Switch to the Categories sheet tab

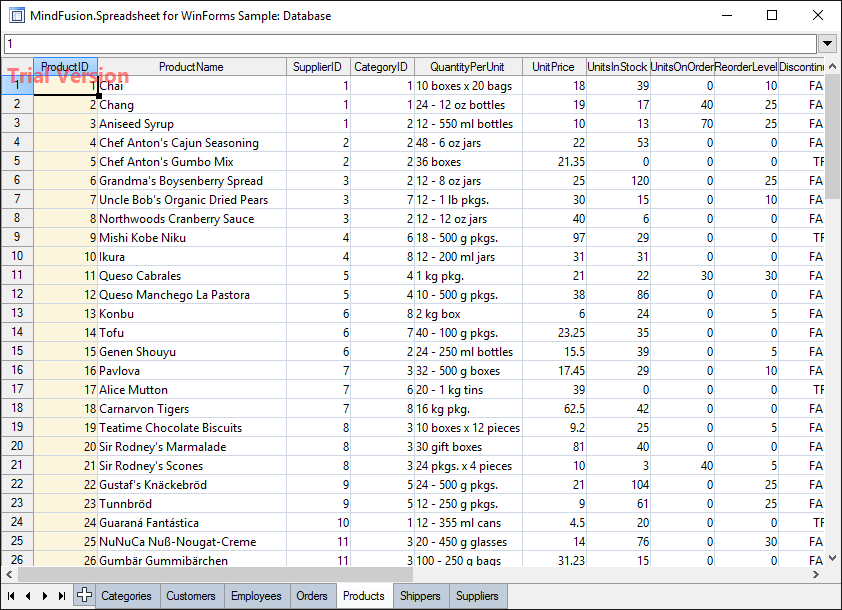127,595
